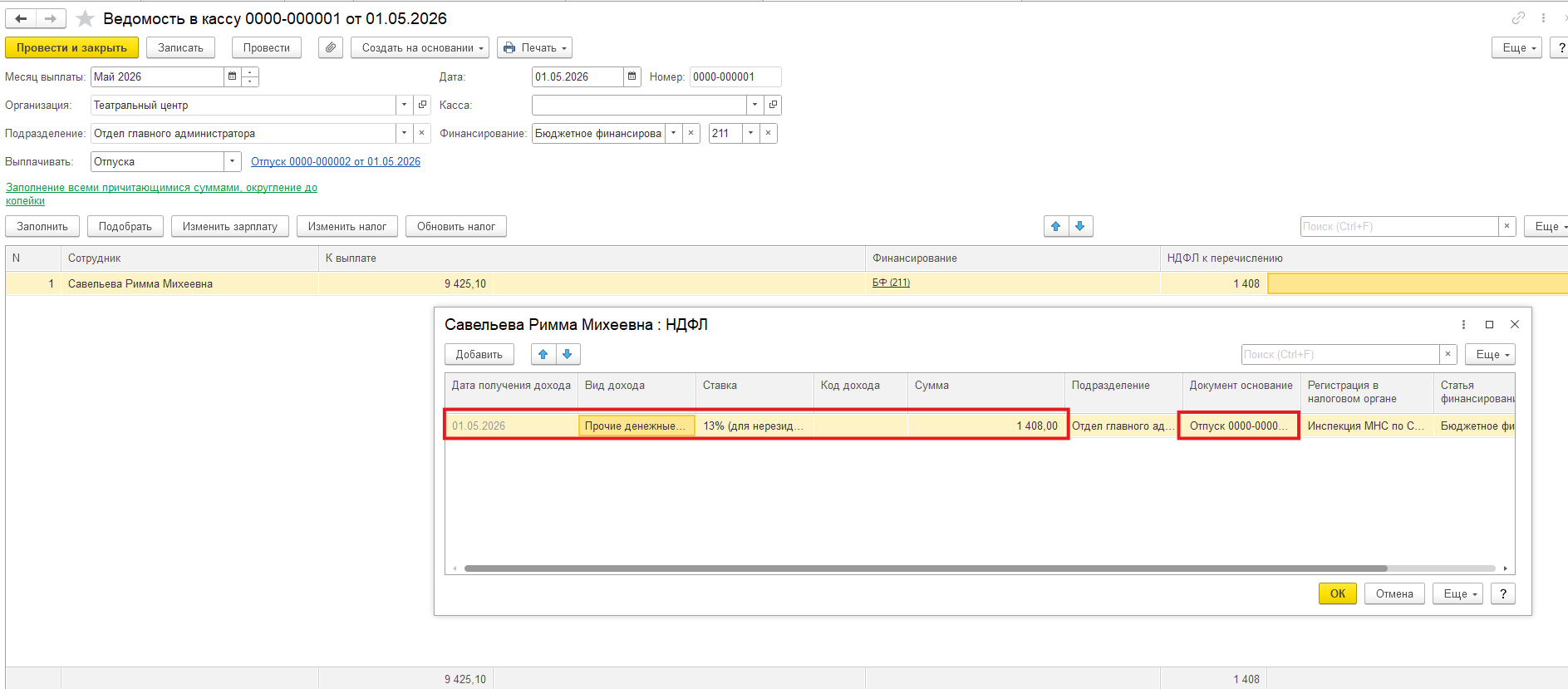The image size is (1568, 689).
Task: Expand Выплачивать Отпуска dropdown
Action: click(x=233, y=161)
